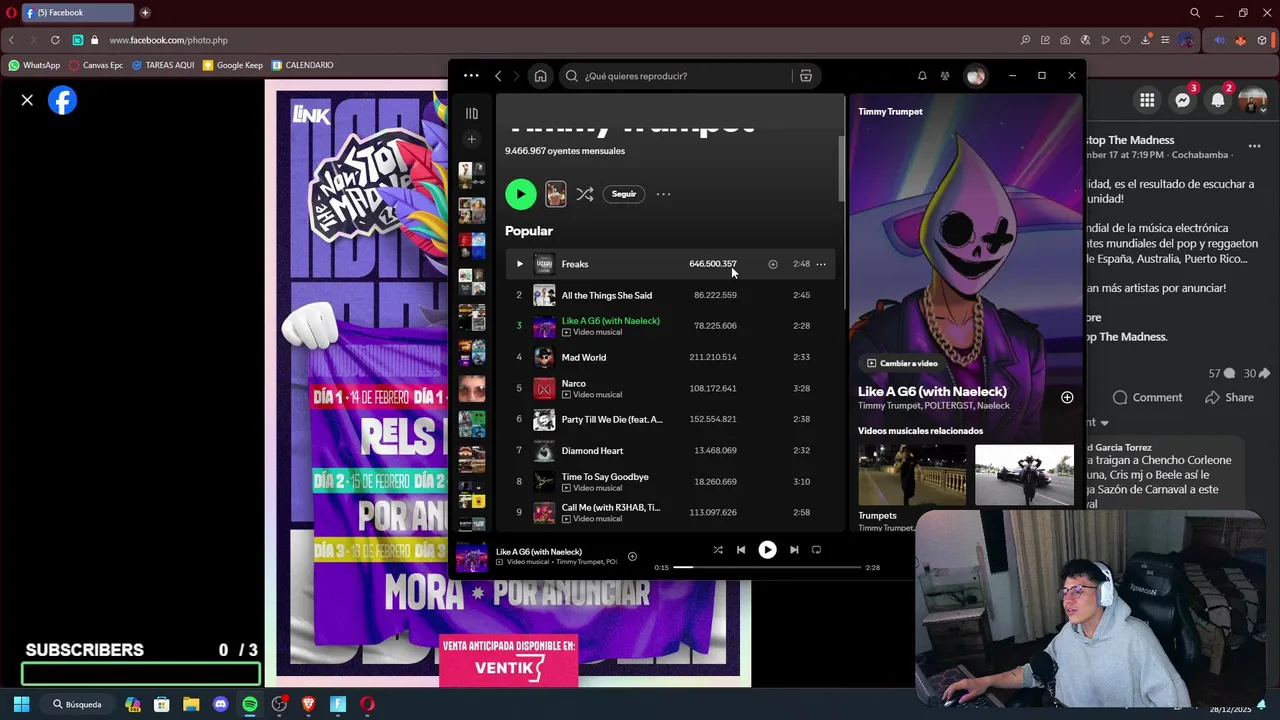The image size is (1280, 720).
Task: Share the Facebook post
Action: coord(1229,397)
